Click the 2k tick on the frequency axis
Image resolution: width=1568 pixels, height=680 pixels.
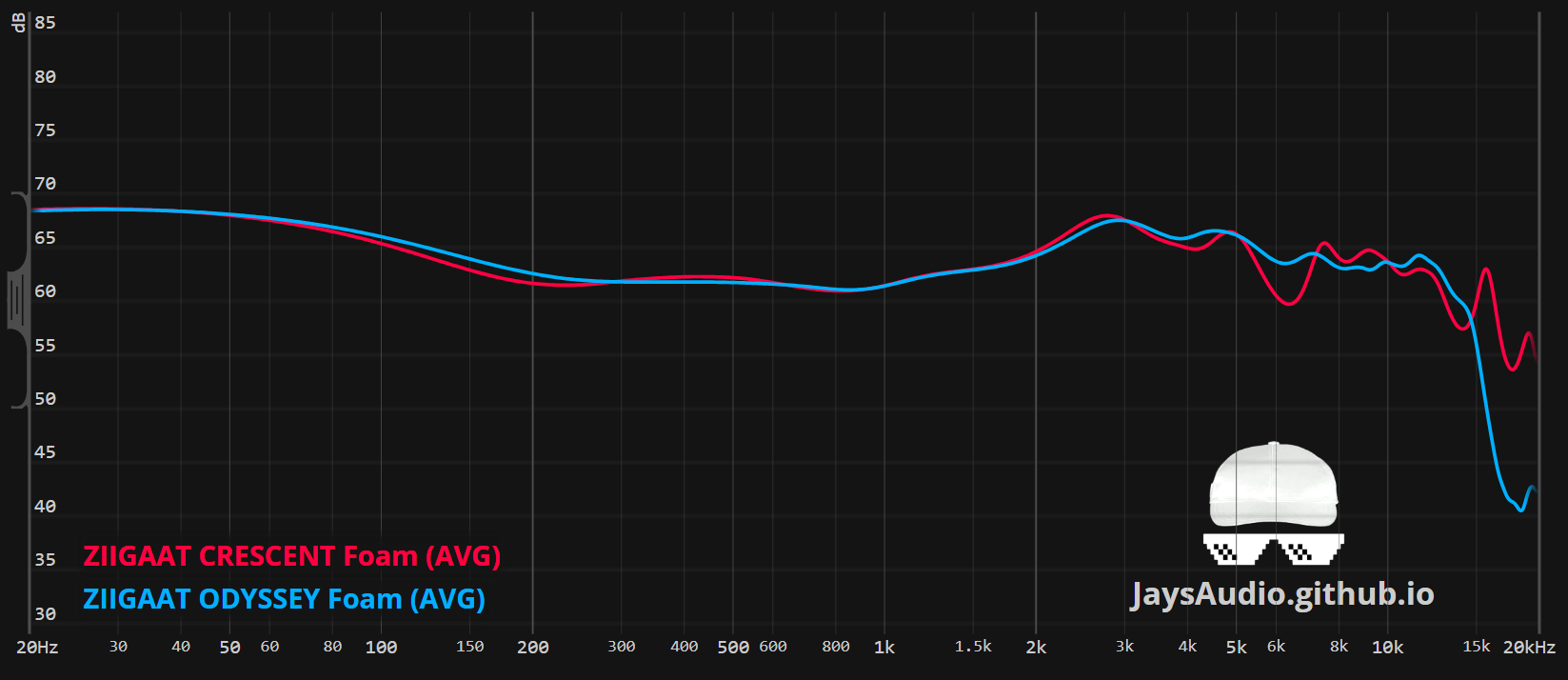tap(1036, 648)
